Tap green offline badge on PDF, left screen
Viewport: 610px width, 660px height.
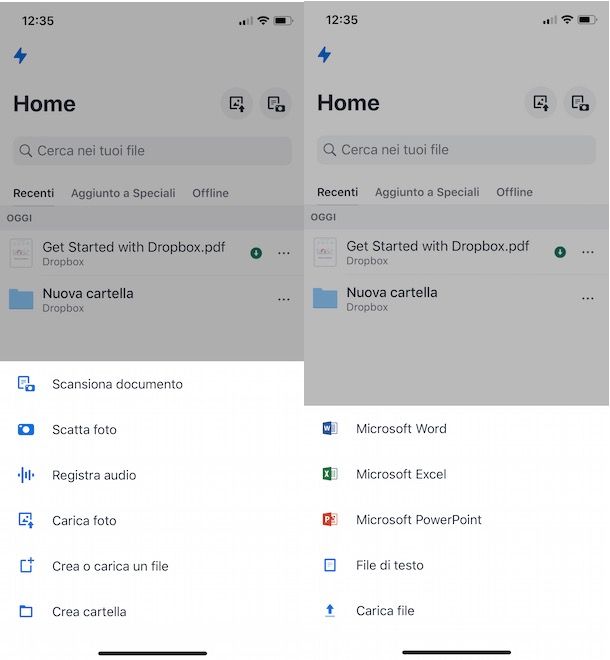[256, 253]
